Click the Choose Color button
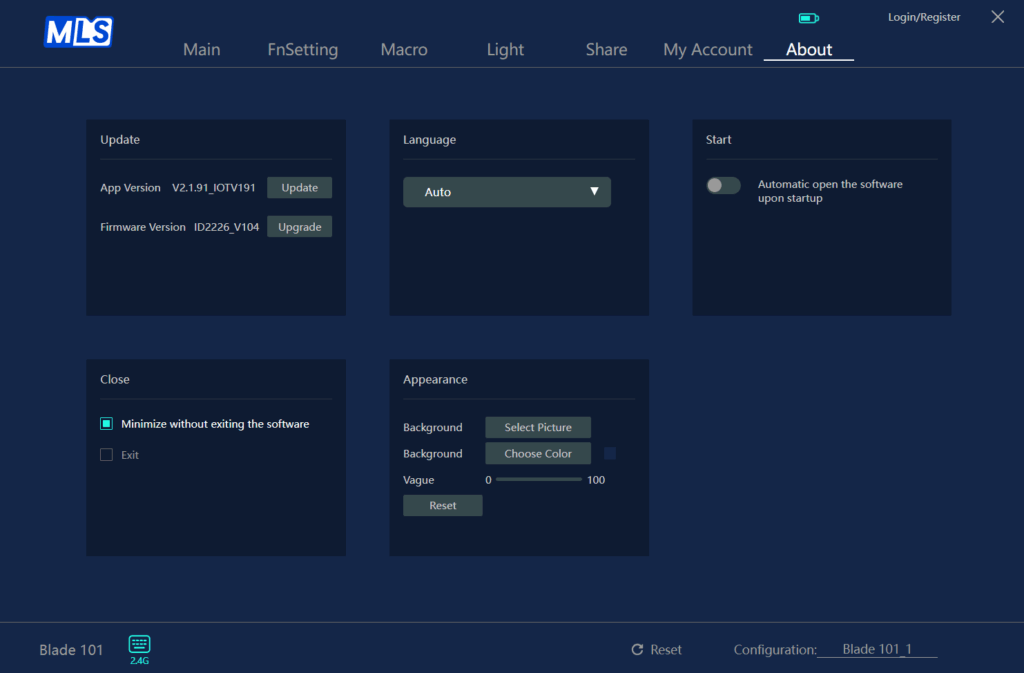The width and height of the screenshot is (1024, 673). pos(538,453)
